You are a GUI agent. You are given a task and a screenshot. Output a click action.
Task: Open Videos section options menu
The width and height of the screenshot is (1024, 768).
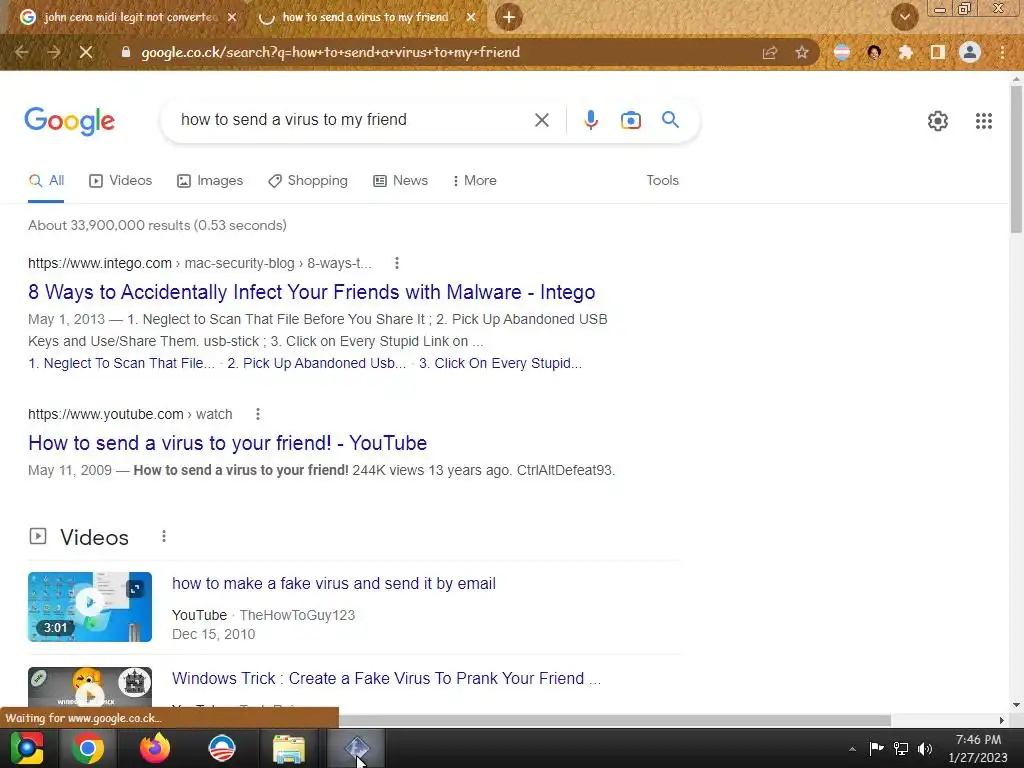click(164, 536)
